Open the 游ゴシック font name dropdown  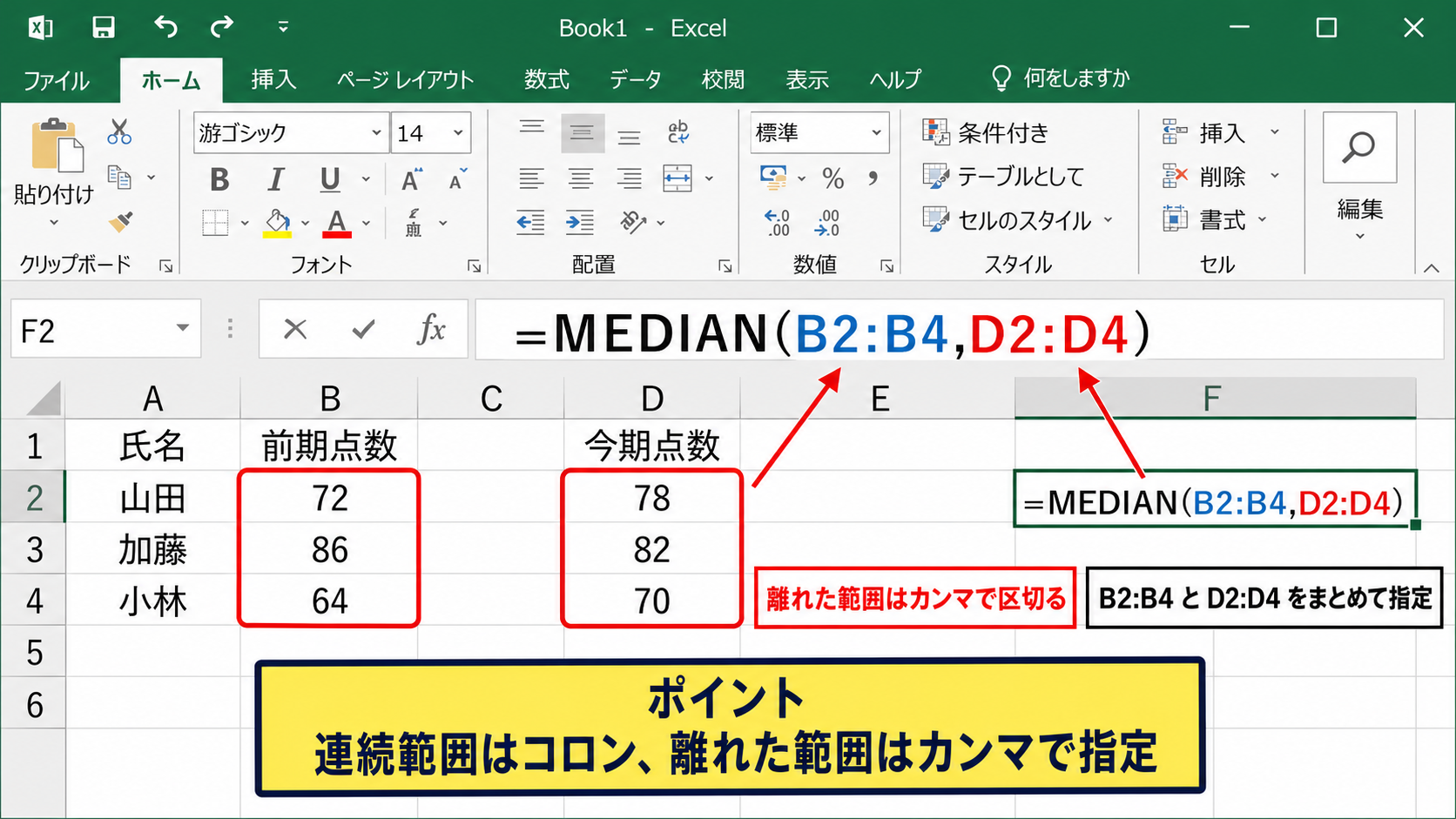[376, 132]
